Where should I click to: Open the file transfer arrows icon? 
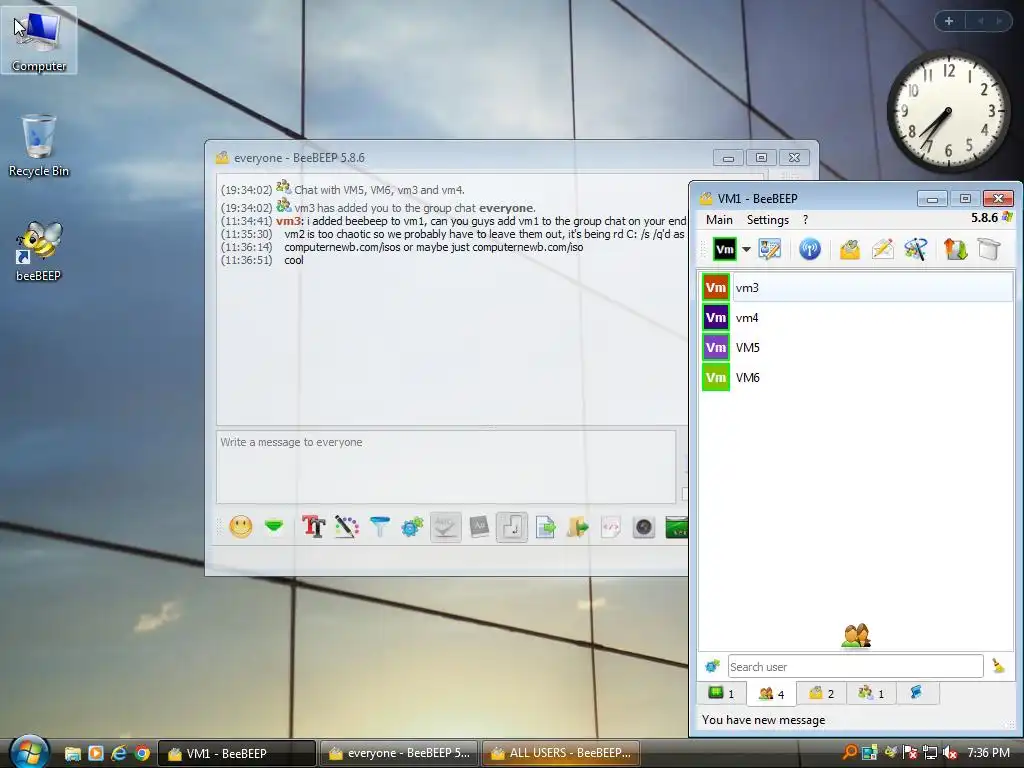[x=955, y=249]
